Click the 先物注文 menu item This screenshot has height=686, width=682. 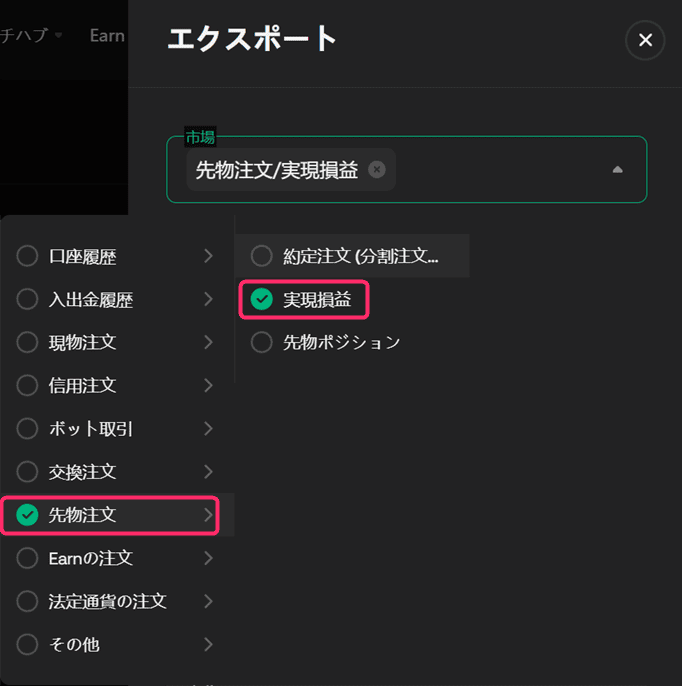click(83, 515)
